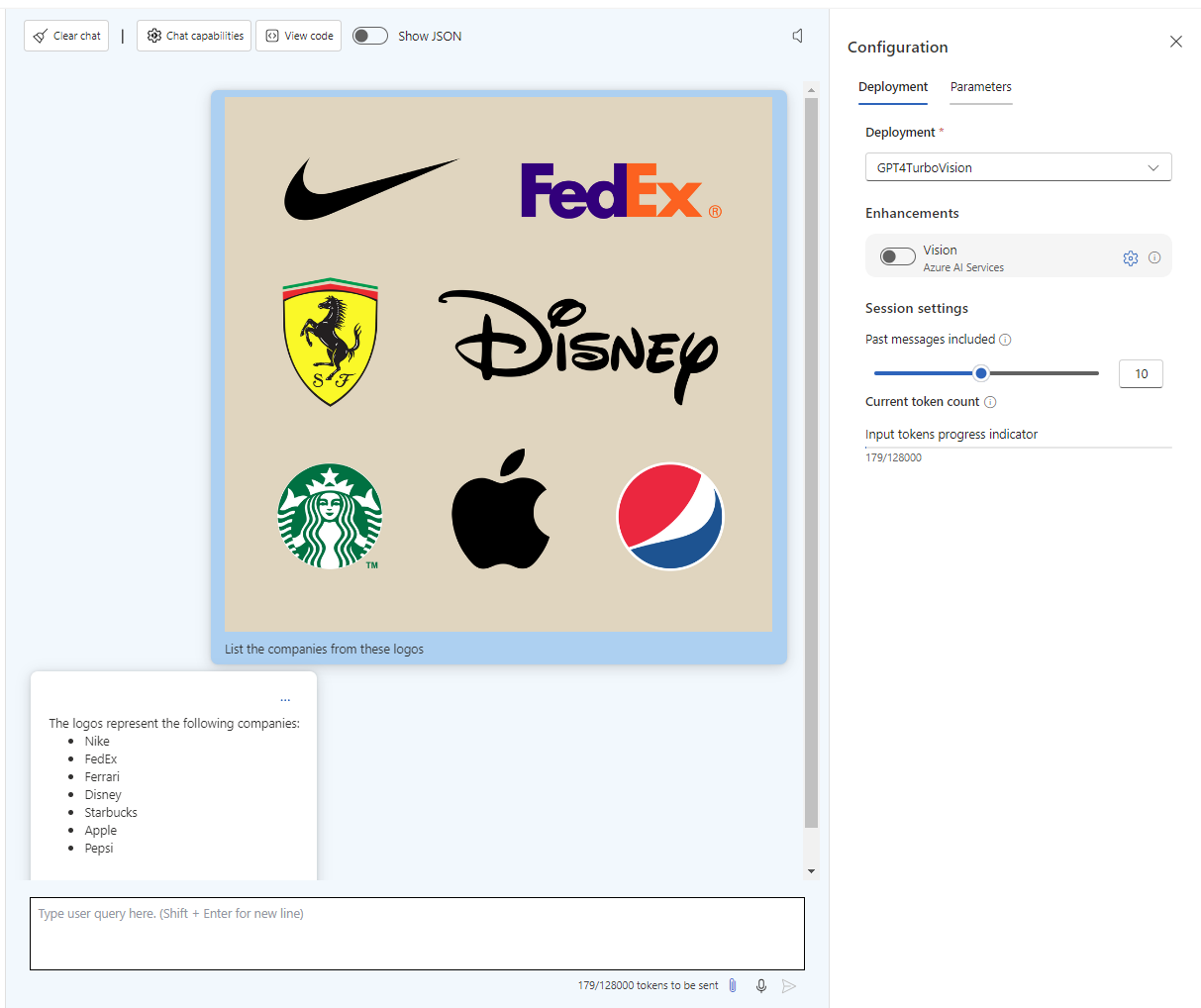Click the View code button
The image size is (1201, 1008).
click(299, 36)
